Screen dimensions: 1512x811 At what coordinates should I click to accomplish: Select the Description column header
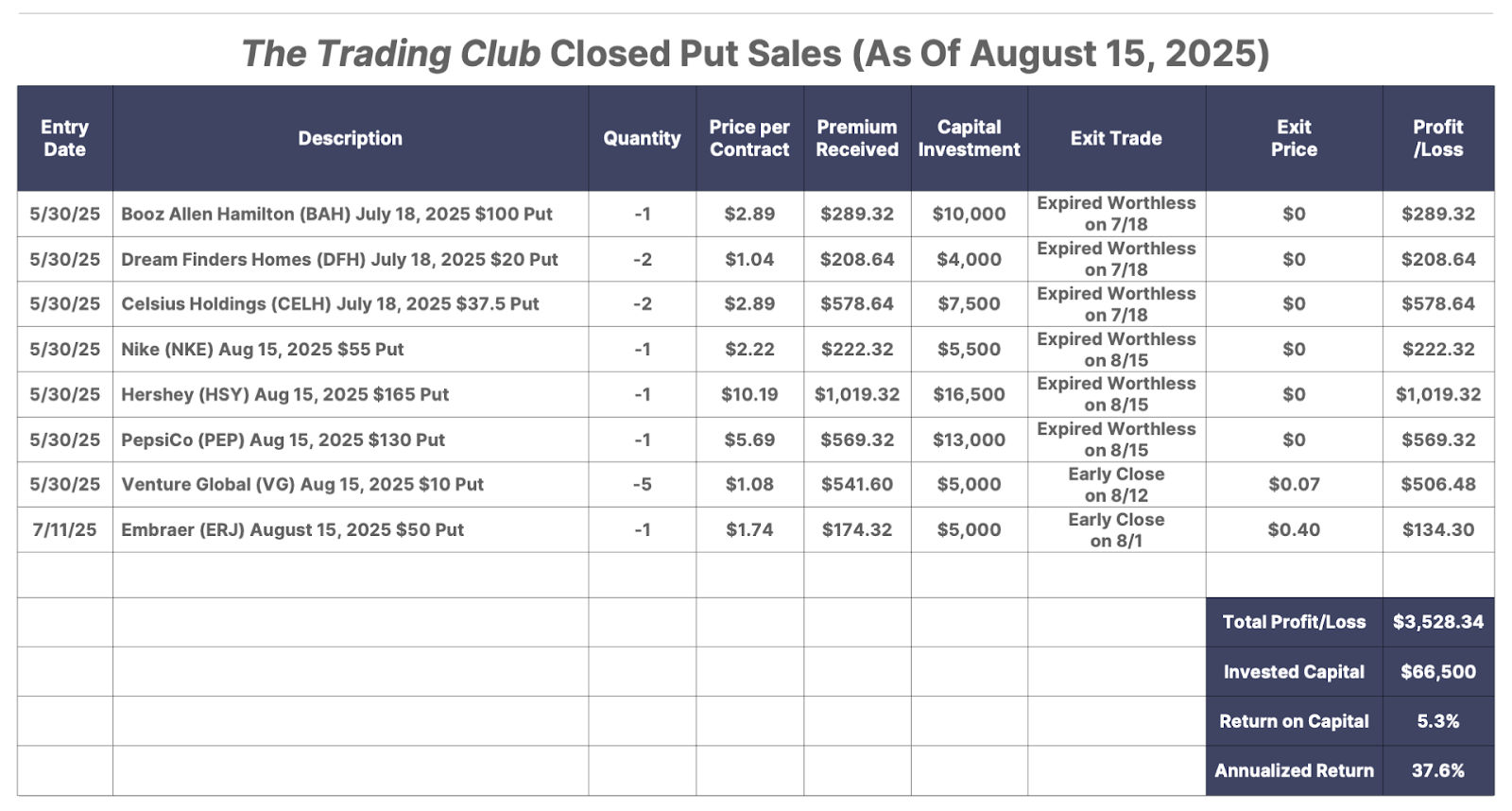click(x=351, y=138)
